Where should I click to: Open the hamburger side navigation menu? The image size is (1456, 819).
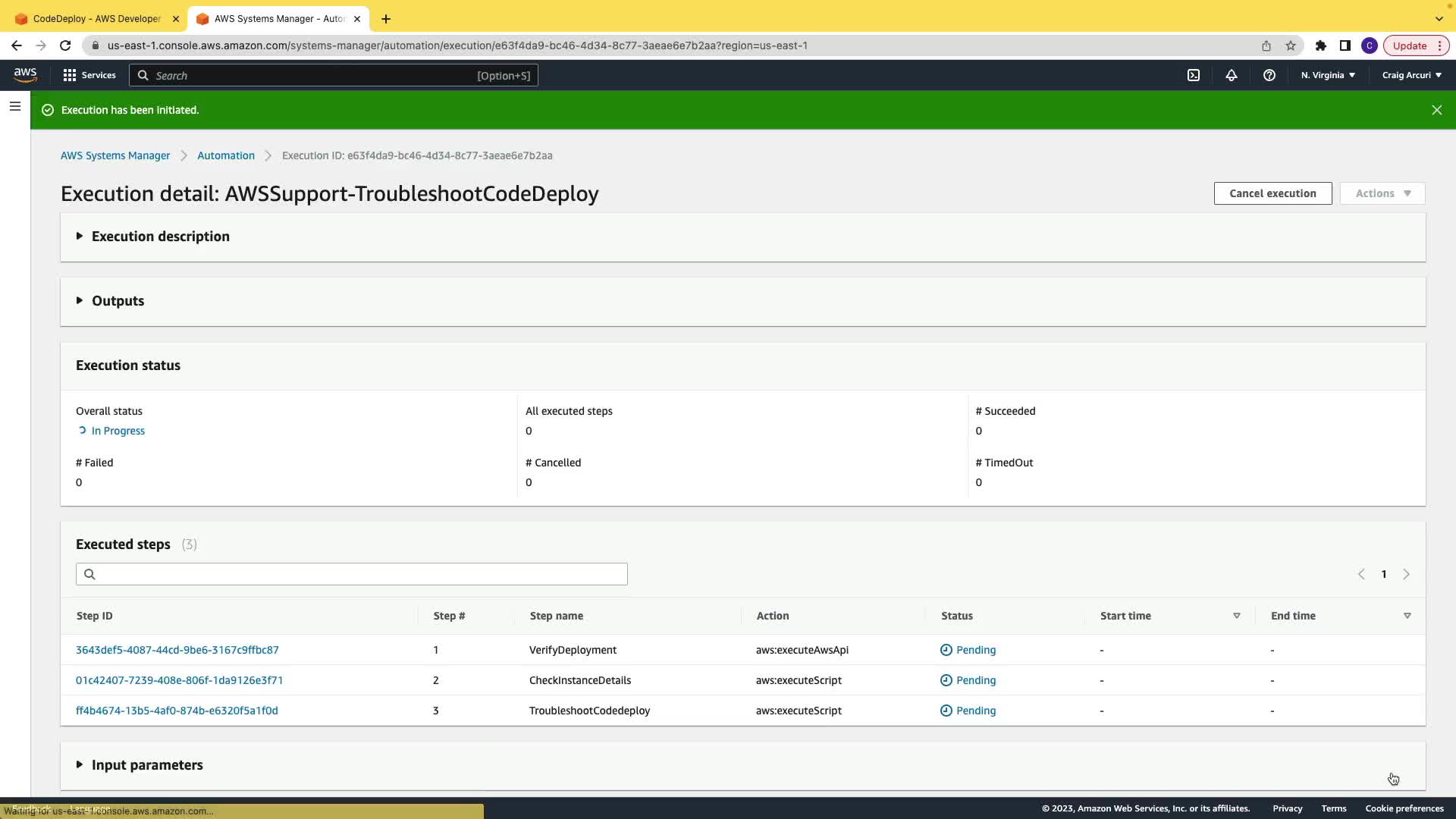[15, 107]
